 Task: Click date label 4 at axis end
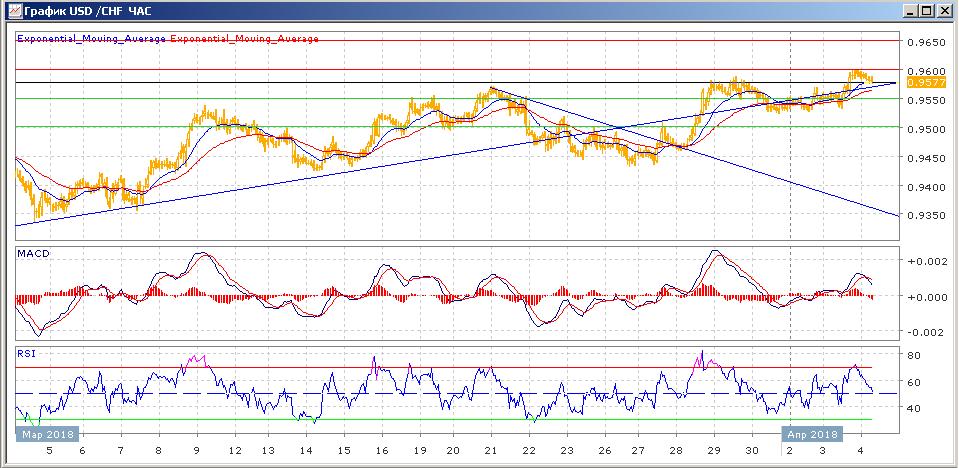tap(861, 451)
